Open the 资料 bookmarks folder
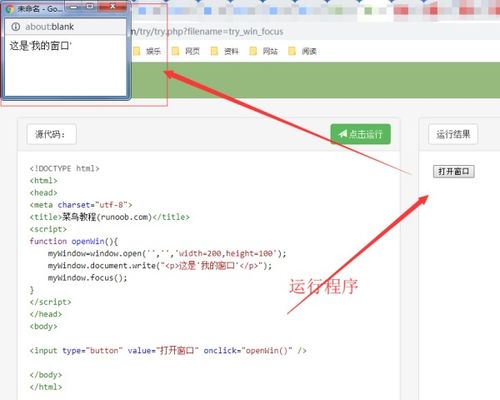 tap(225, 51)
